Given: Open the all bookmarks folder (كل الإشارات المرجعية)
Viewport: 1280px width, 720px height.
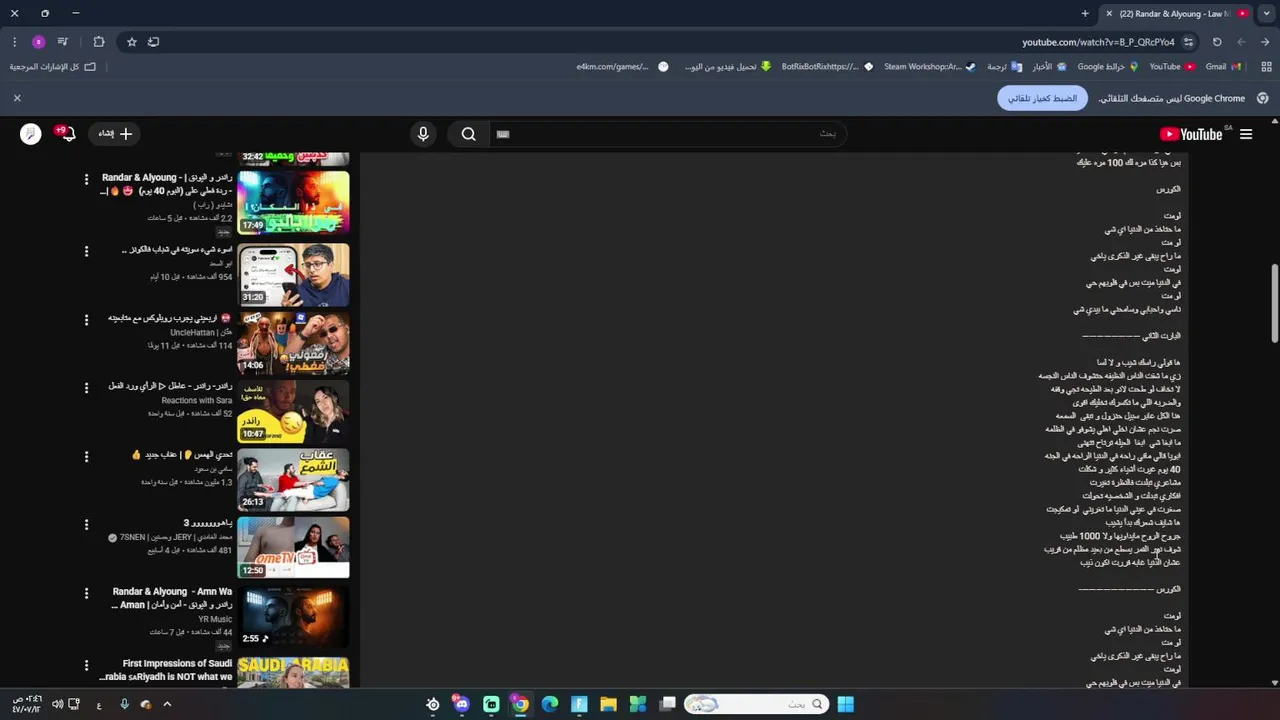Looking at the screenshot, I should pyautogui.click(x=53, y=67).
